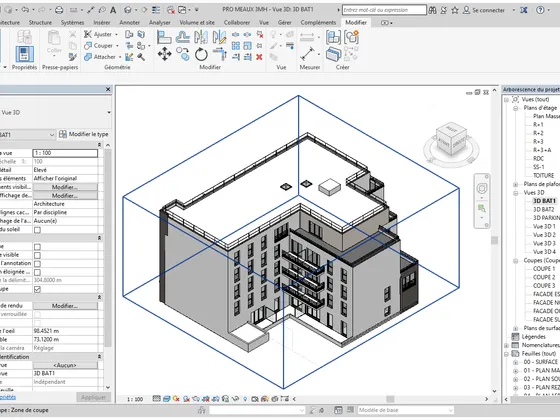Screen dimensions: 560x420
Task: Select the Align tool icon
Action: (x=164, y=37)
